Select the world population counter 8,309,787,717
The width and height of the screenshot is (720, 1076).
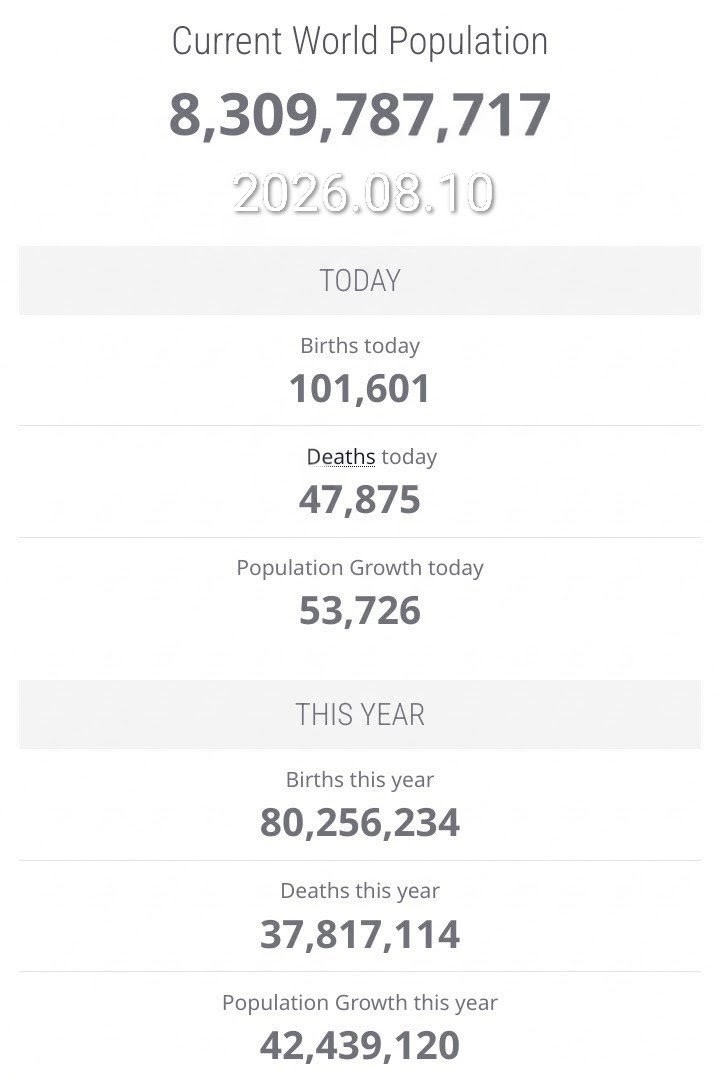[360, 115]
